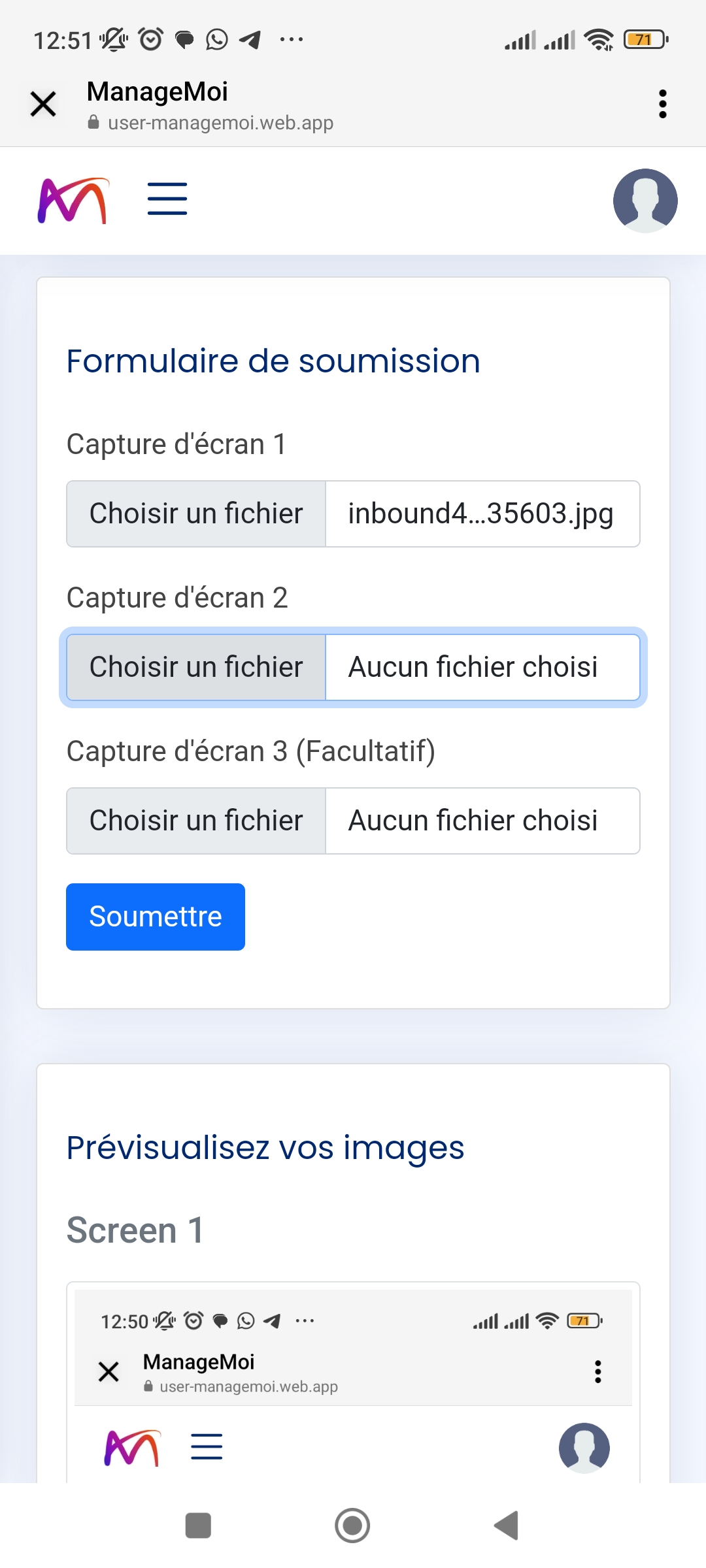Tap the battery indicator in status bar
Viewport: 706px width, 1568px height.
click(x=645, y=40)
